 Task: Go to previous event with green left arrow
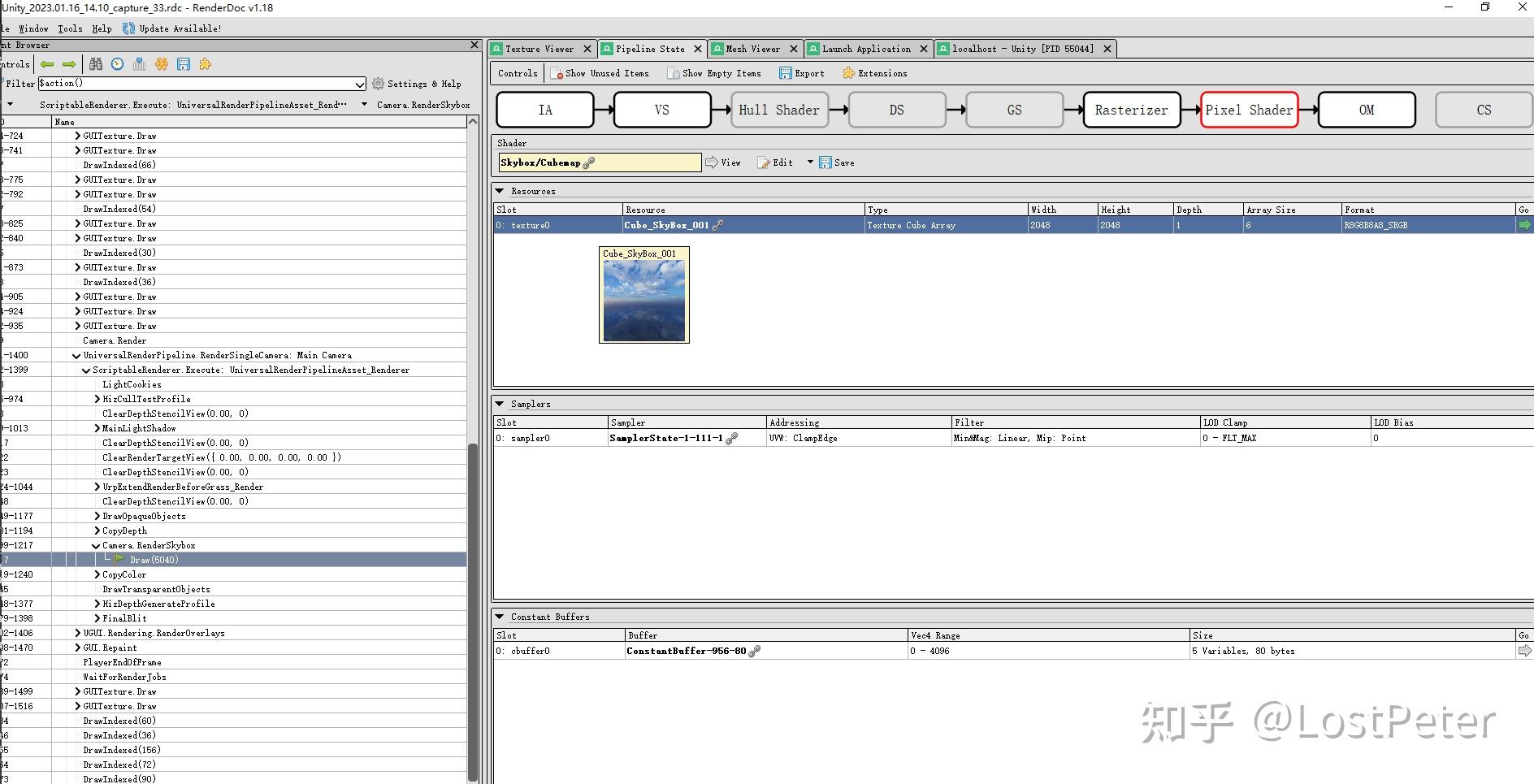point(47,64)
